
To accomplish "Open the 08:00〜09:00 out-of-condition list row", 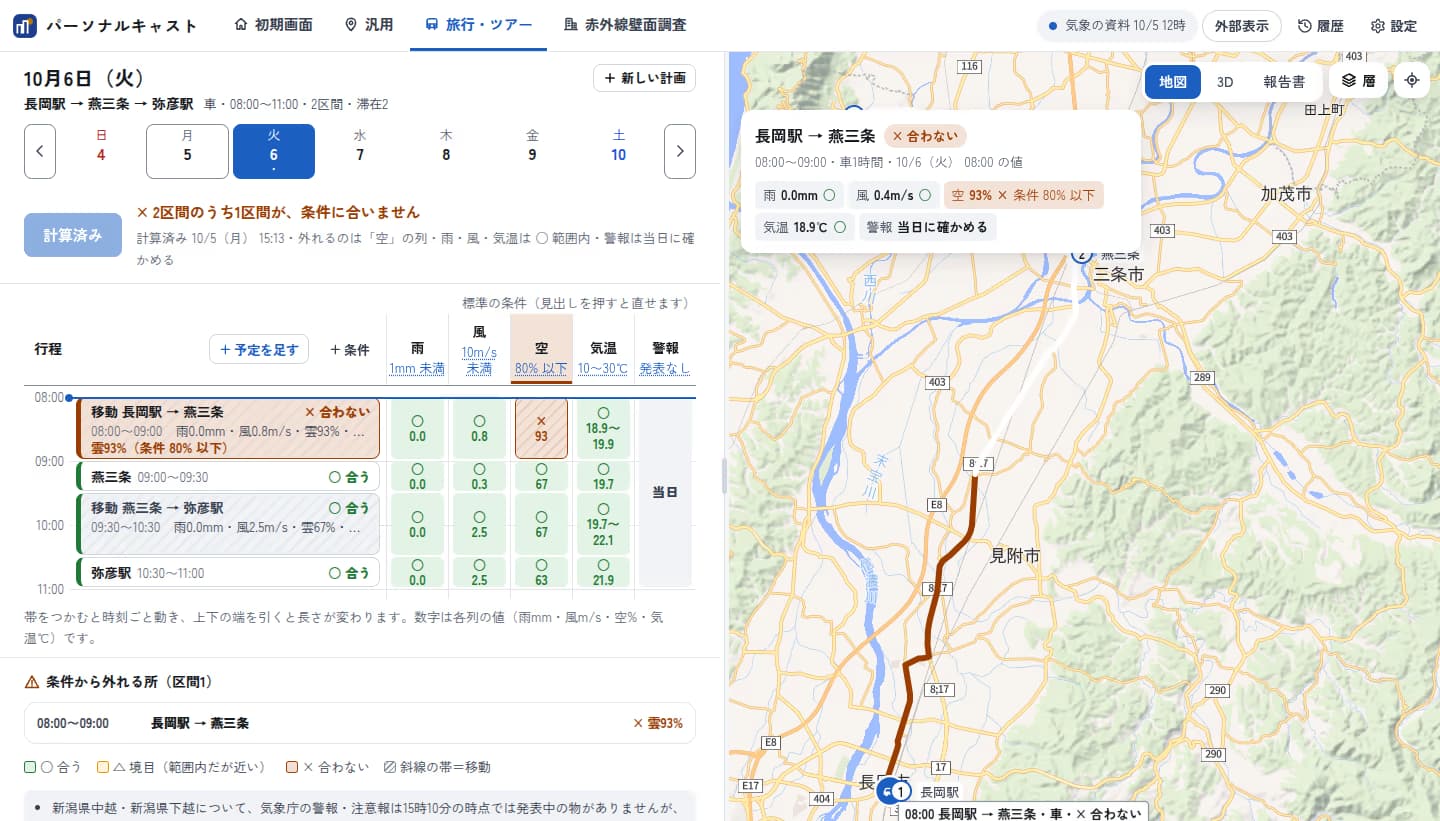I will point(360,723).
